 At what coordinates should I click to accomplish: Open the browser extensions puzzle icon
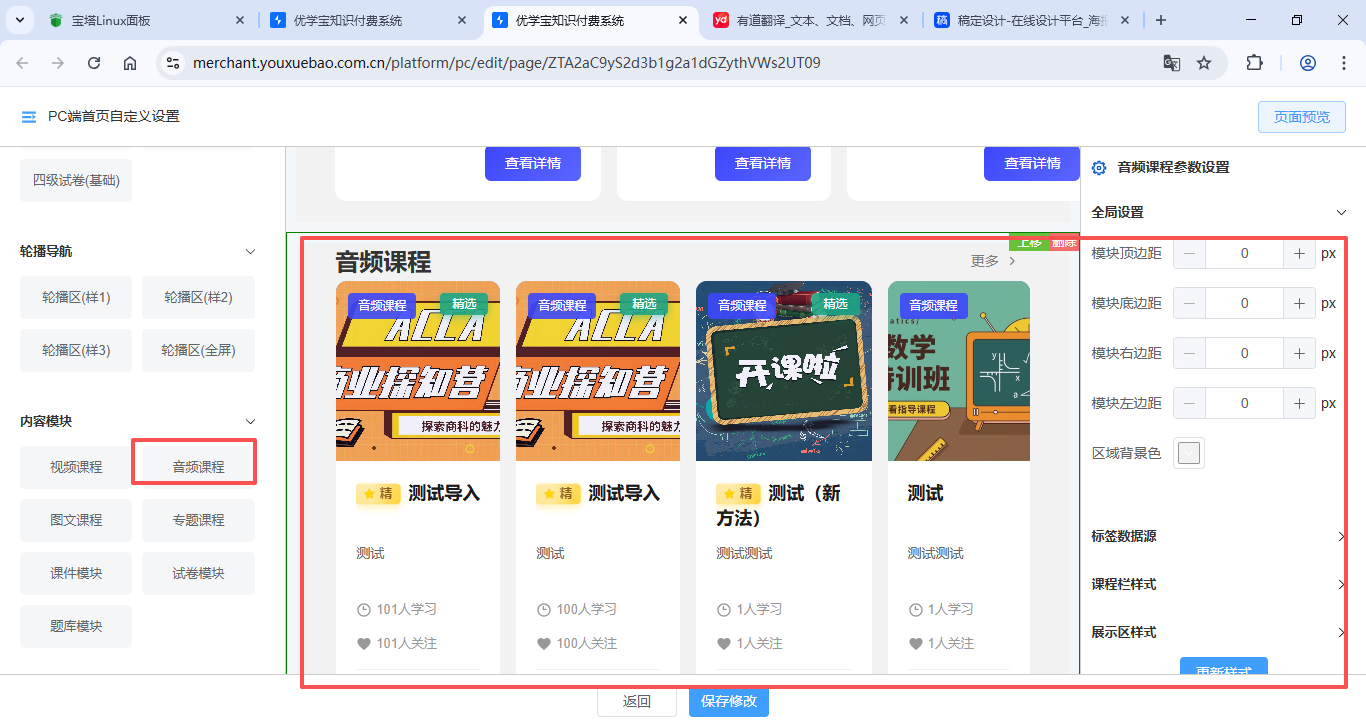1254,63
